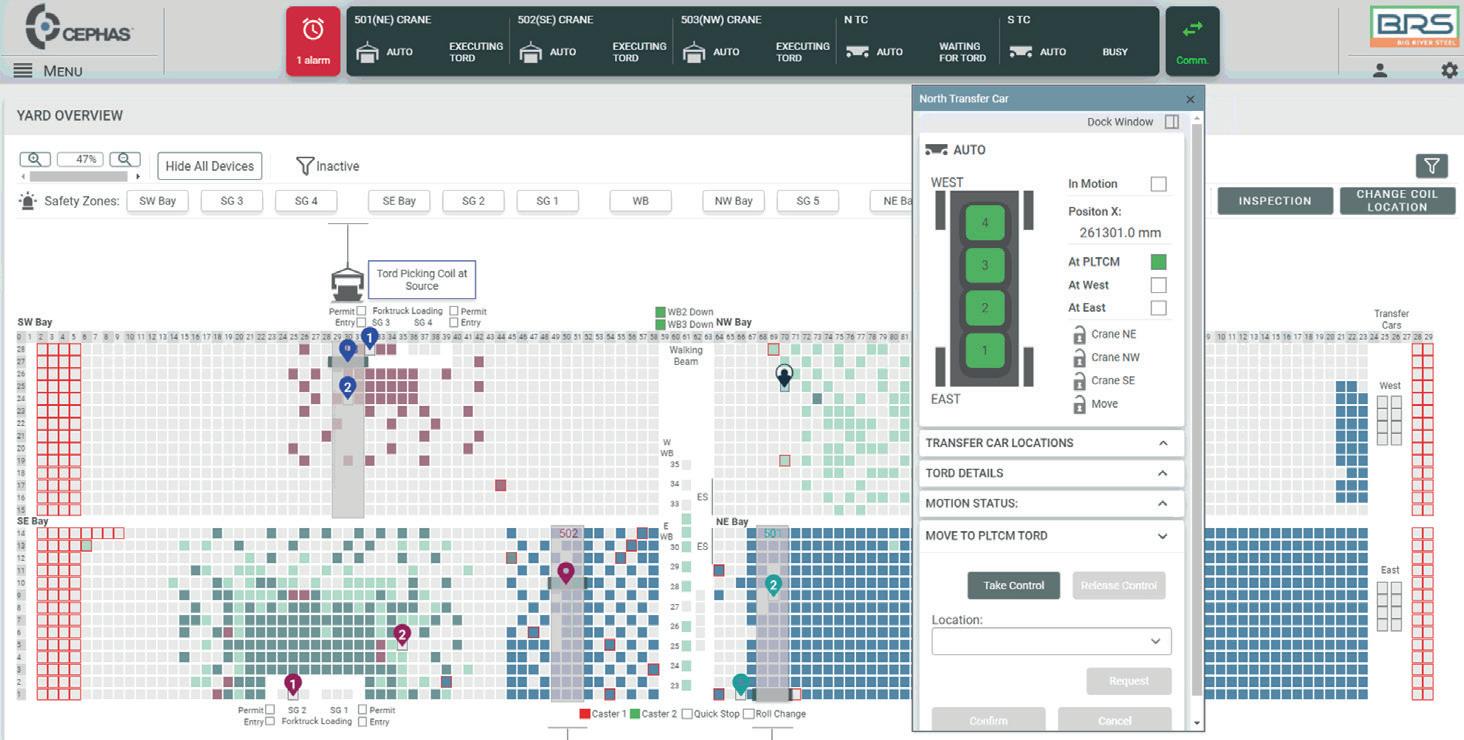
Task: Select magenta pin 1 in SE Bay
Action: coord(293,685)
